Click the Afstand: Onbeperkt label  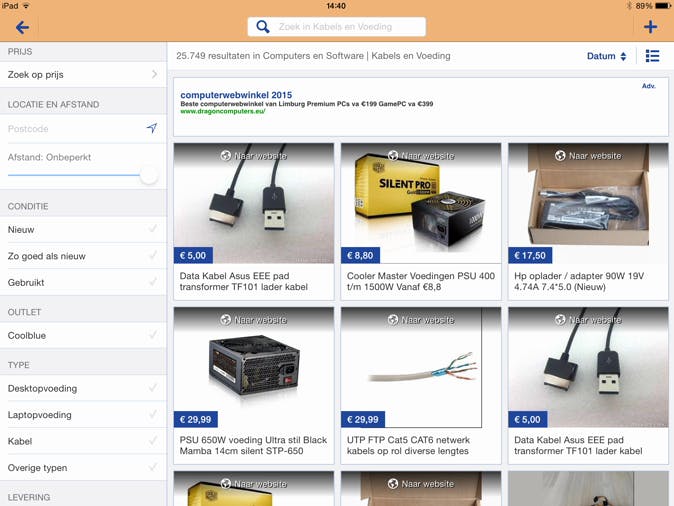coord(49,157)
